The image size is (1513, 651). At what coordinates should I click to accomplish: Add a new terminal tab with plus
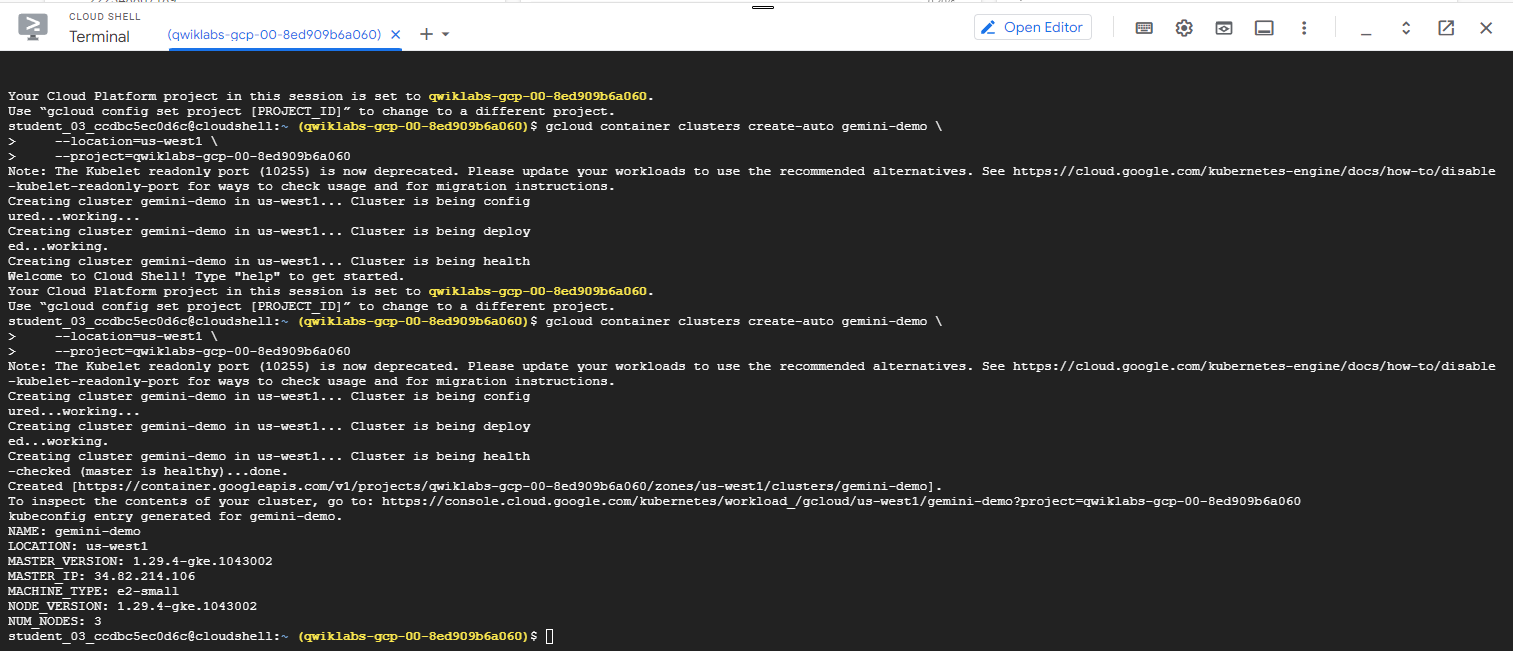pyautogui.click(x=426, y=34)
